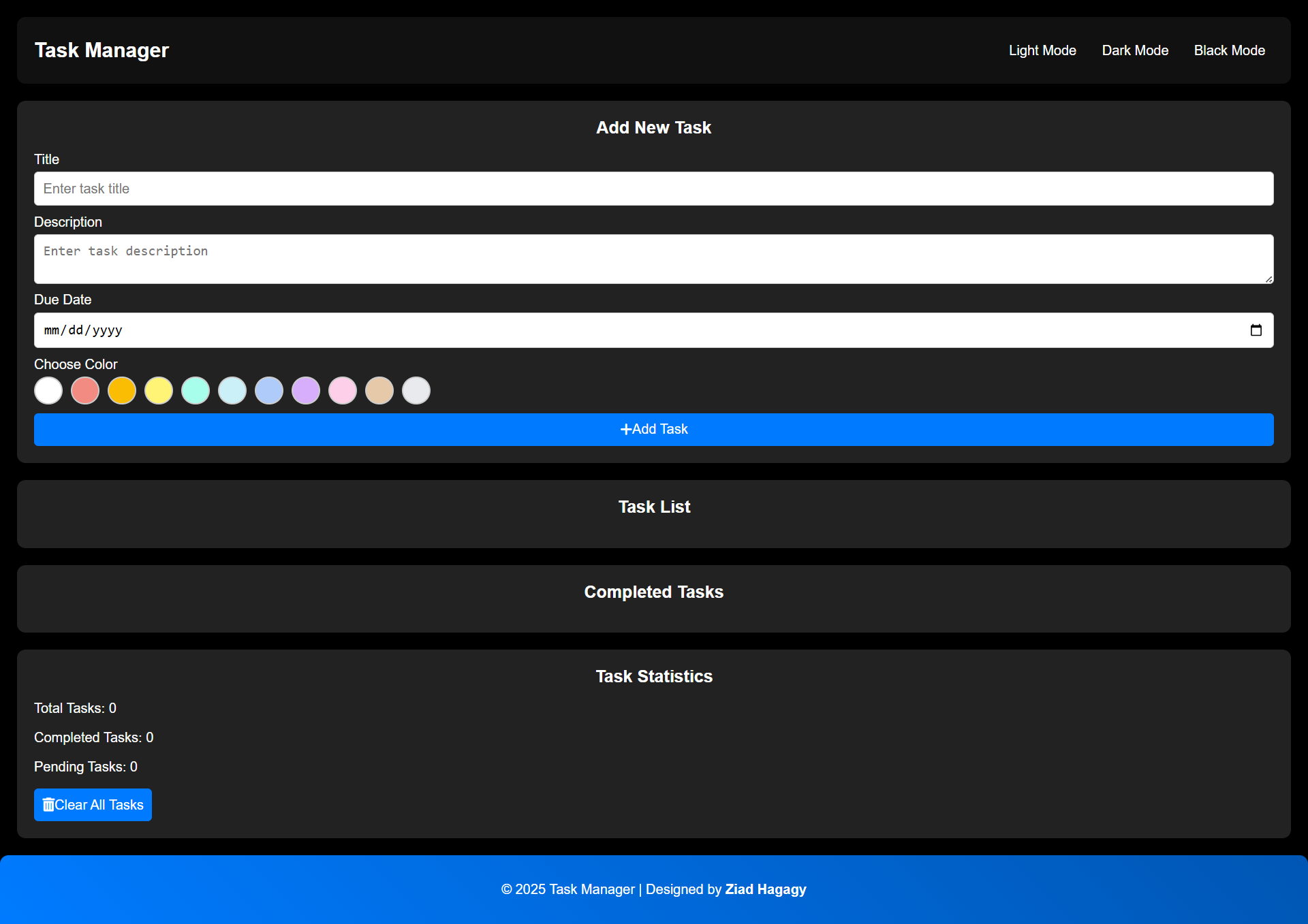The height and width of the screenshot is (924, 1308).
Task: Choose the pale cyan color swatch
Action: [x=232, y=391]
